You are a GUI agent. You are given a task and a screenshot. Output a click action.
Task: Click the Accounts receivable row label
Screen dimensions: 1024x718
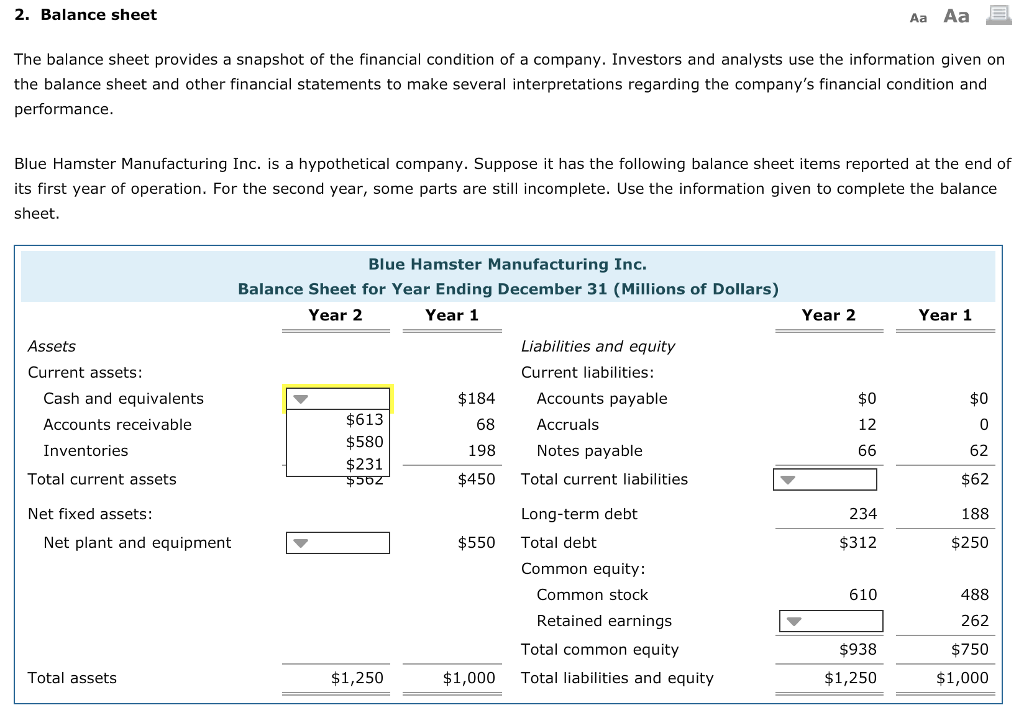pyautogui.click(x=117, y=424)
